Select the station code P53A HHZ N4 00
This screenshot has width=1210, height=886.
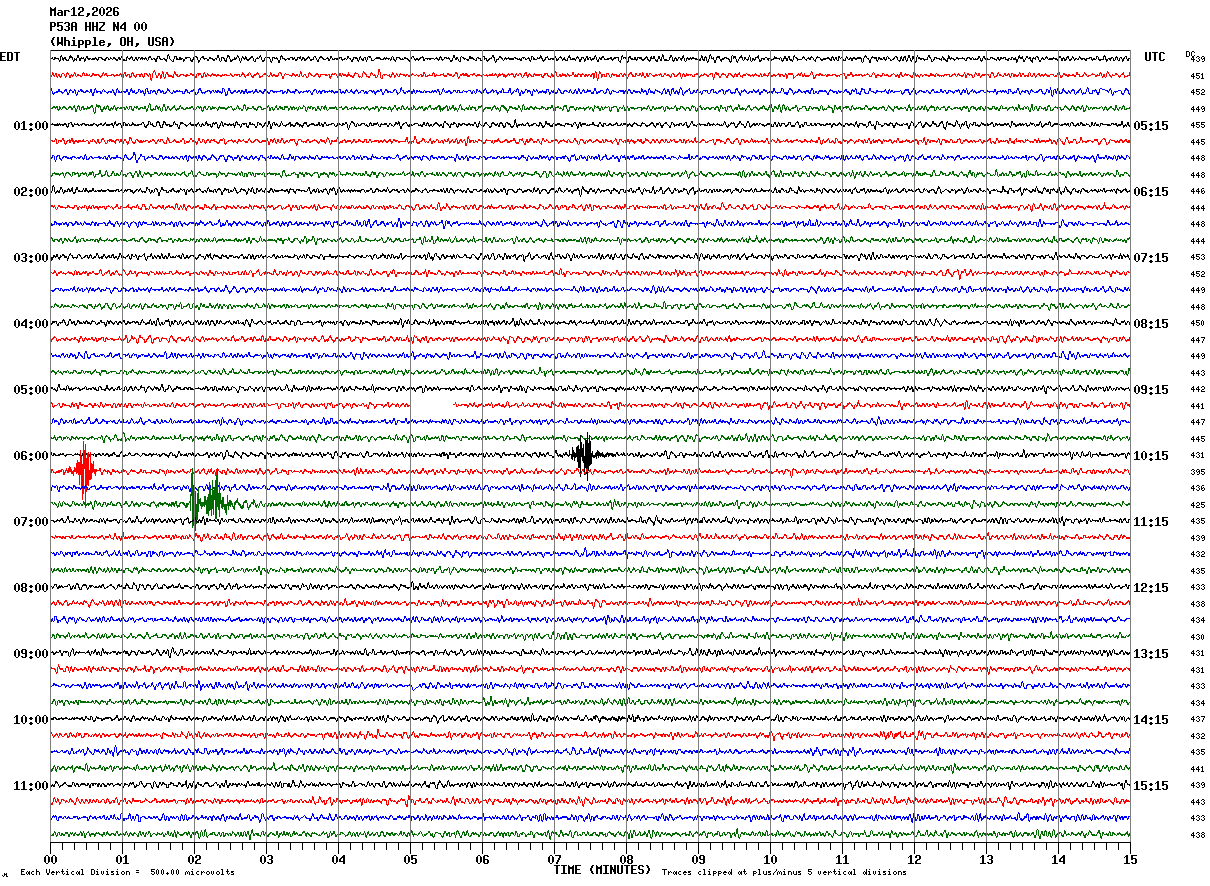click(x=98, y=27)
